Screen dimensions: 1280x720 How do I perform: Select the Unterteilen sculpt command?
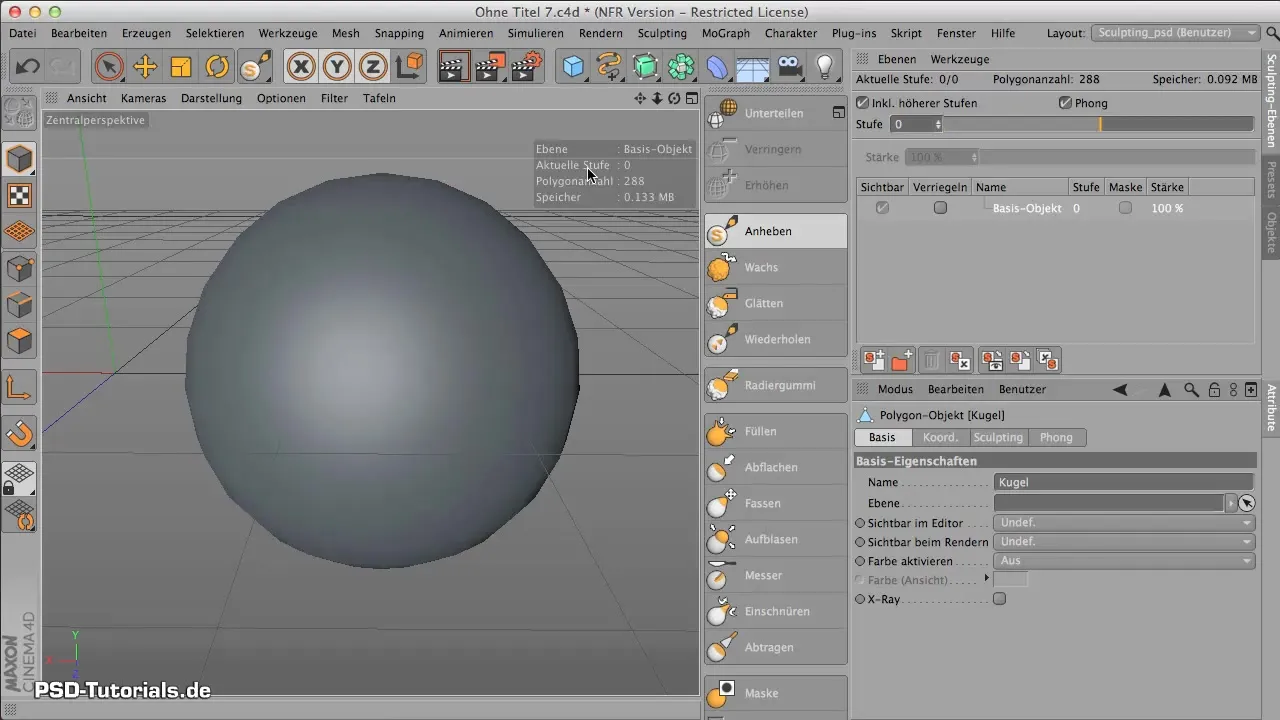point(775,113)
